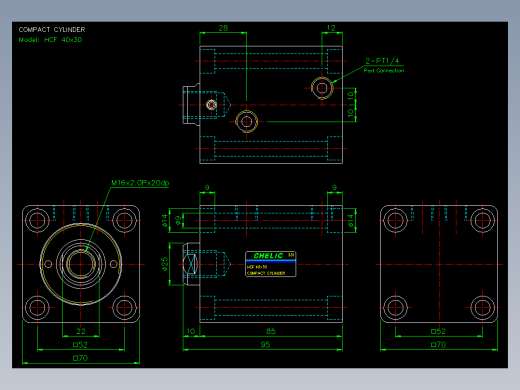The image size is (520, 390).
Task: Click the 12 dimension in top view
Action: tap(331, 28)
